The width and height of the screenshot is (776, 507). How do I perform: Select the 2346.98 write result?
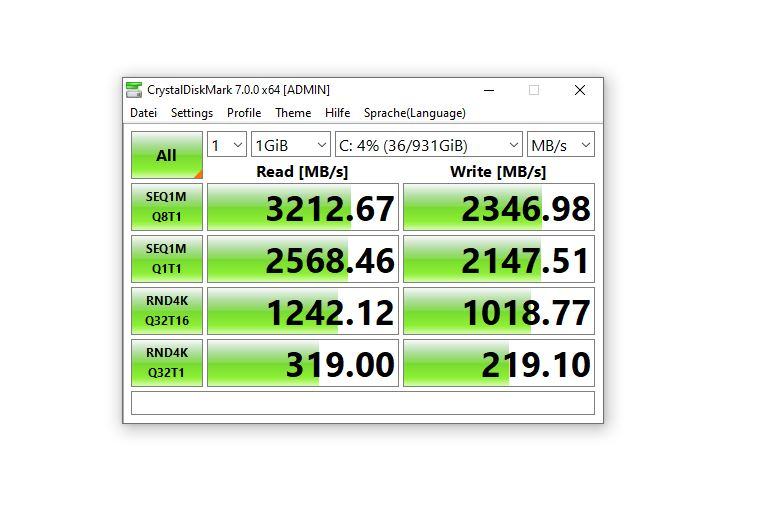pos(499,207)
